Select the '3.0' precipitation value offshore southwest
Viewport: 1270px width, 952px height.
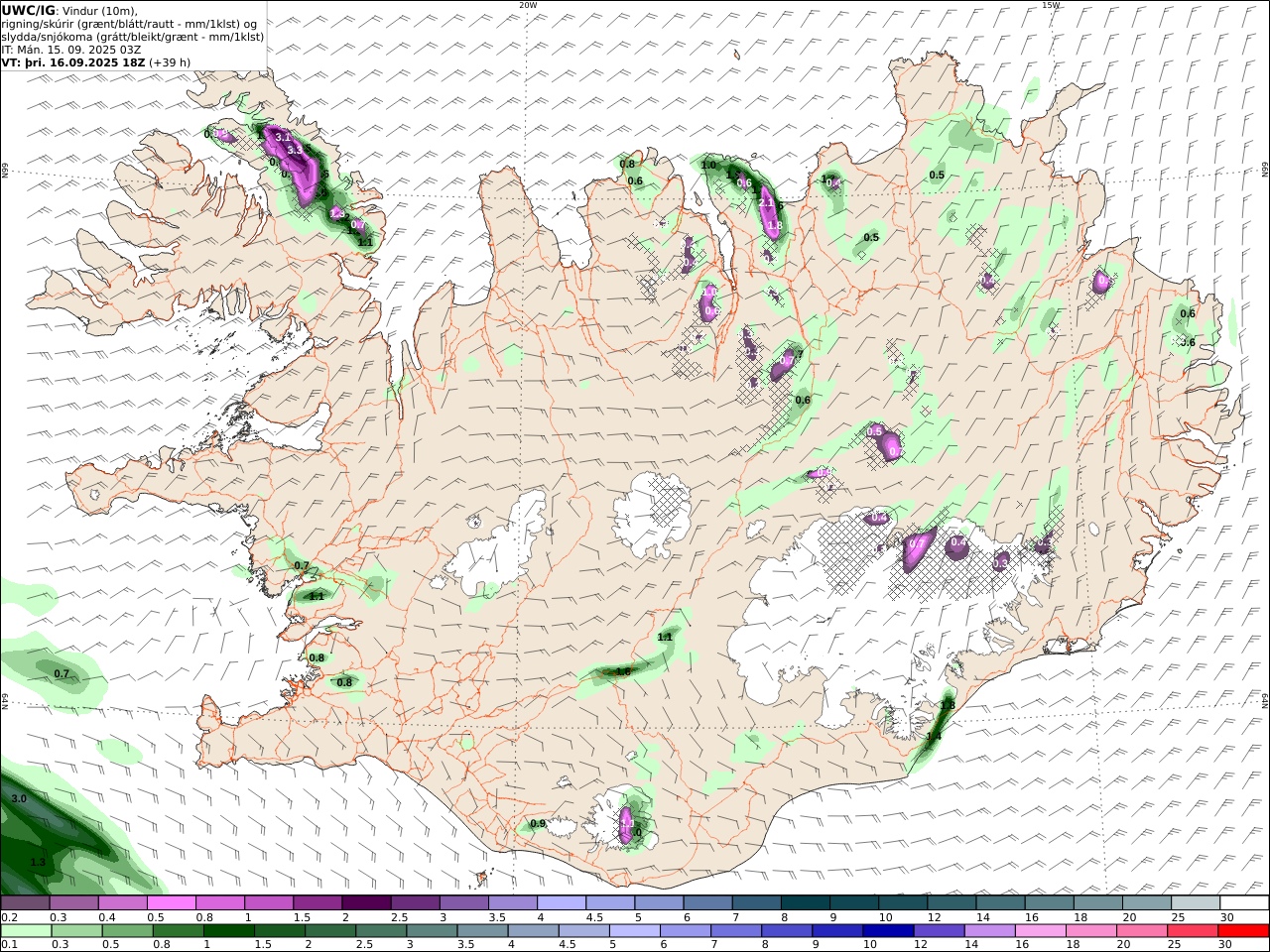tap(19, 798)
